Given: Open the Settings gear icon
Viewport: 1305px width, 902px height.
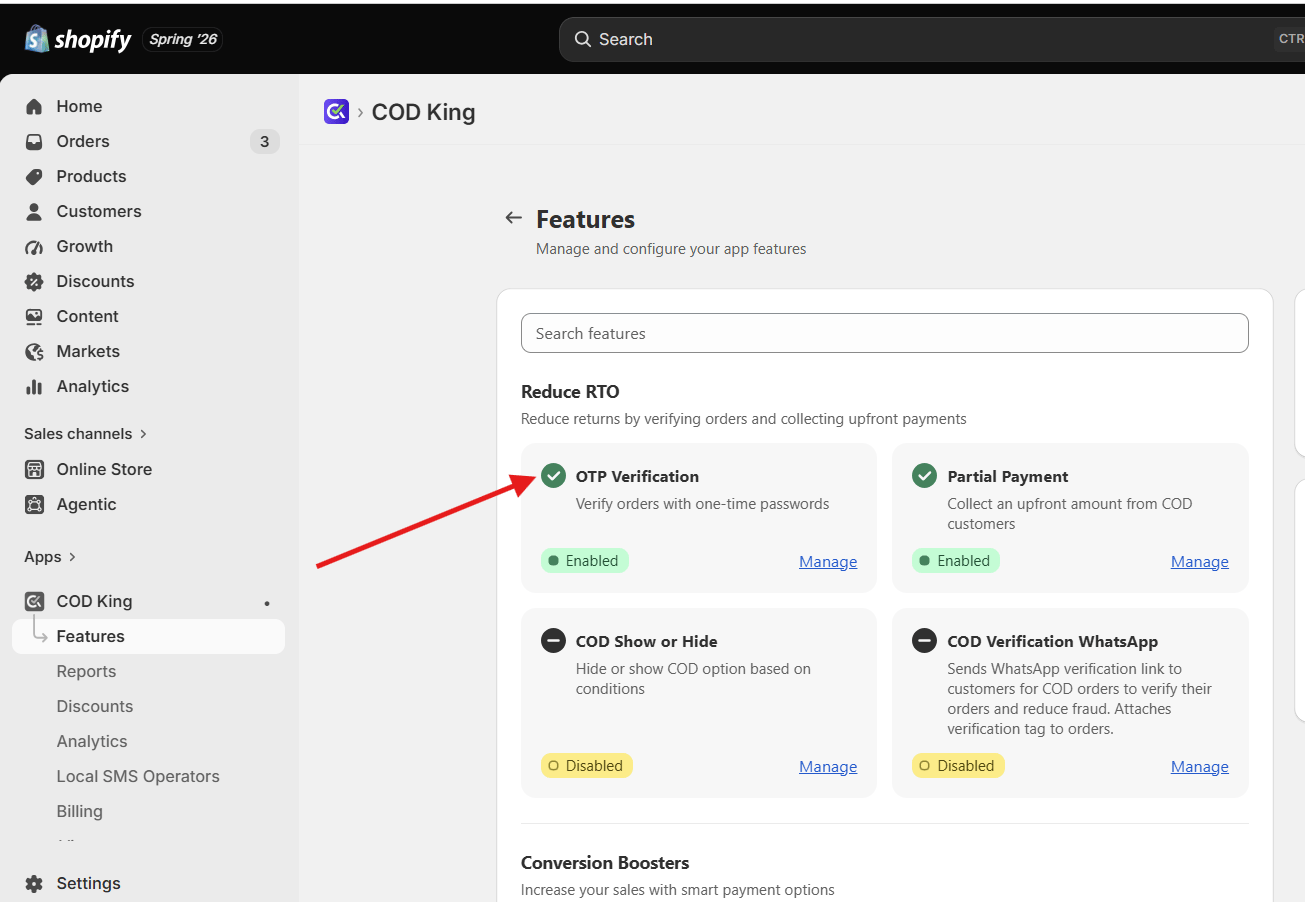Looking at the screenshot, I should tap(34, 883).
